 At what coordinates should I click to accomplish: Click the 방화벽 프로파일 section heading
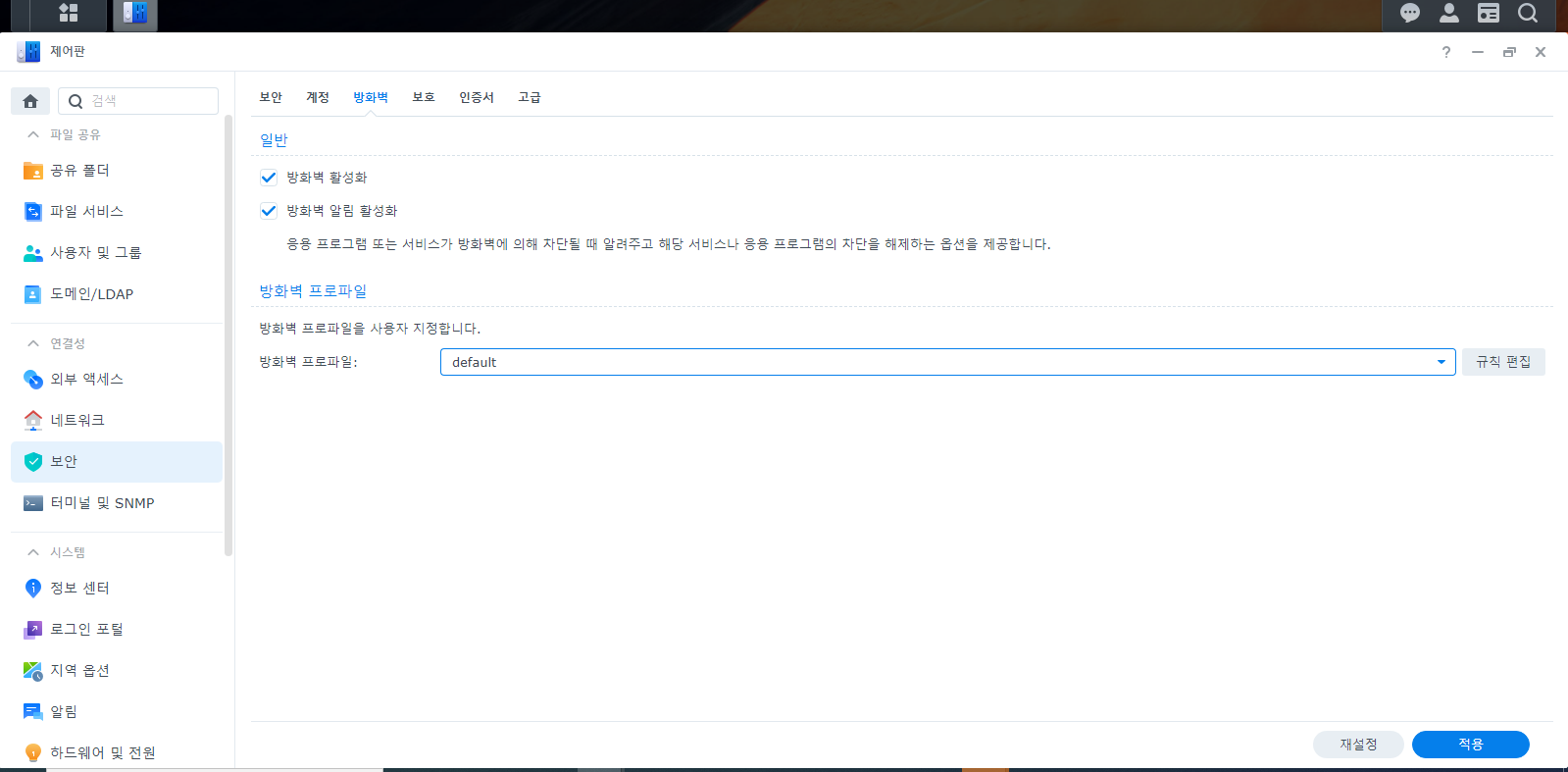(313, 291)
